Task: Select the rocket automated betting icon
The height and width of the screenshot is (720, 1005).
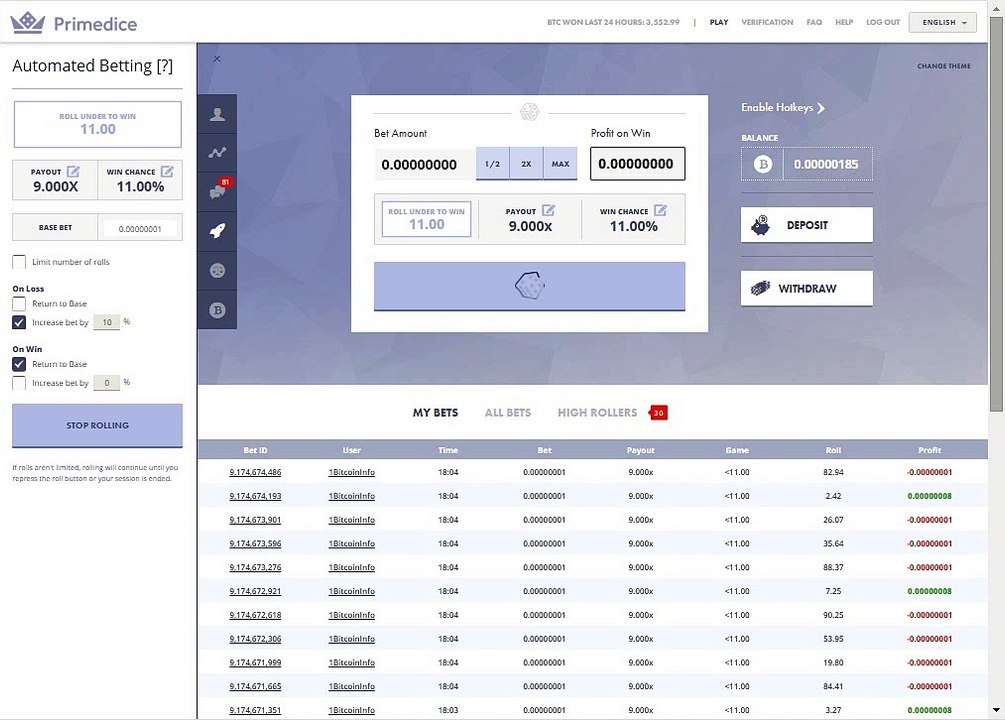Action: [217, 231]
